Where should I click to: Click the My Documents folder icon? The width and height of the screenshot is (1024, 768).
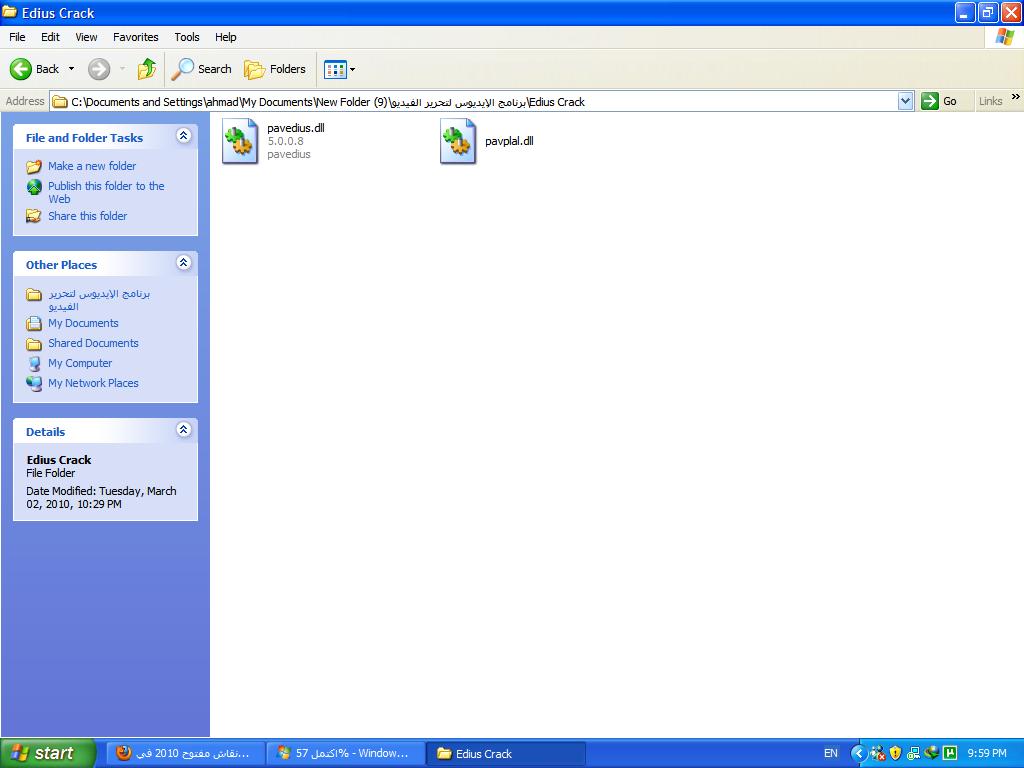[x=34, y=323]
